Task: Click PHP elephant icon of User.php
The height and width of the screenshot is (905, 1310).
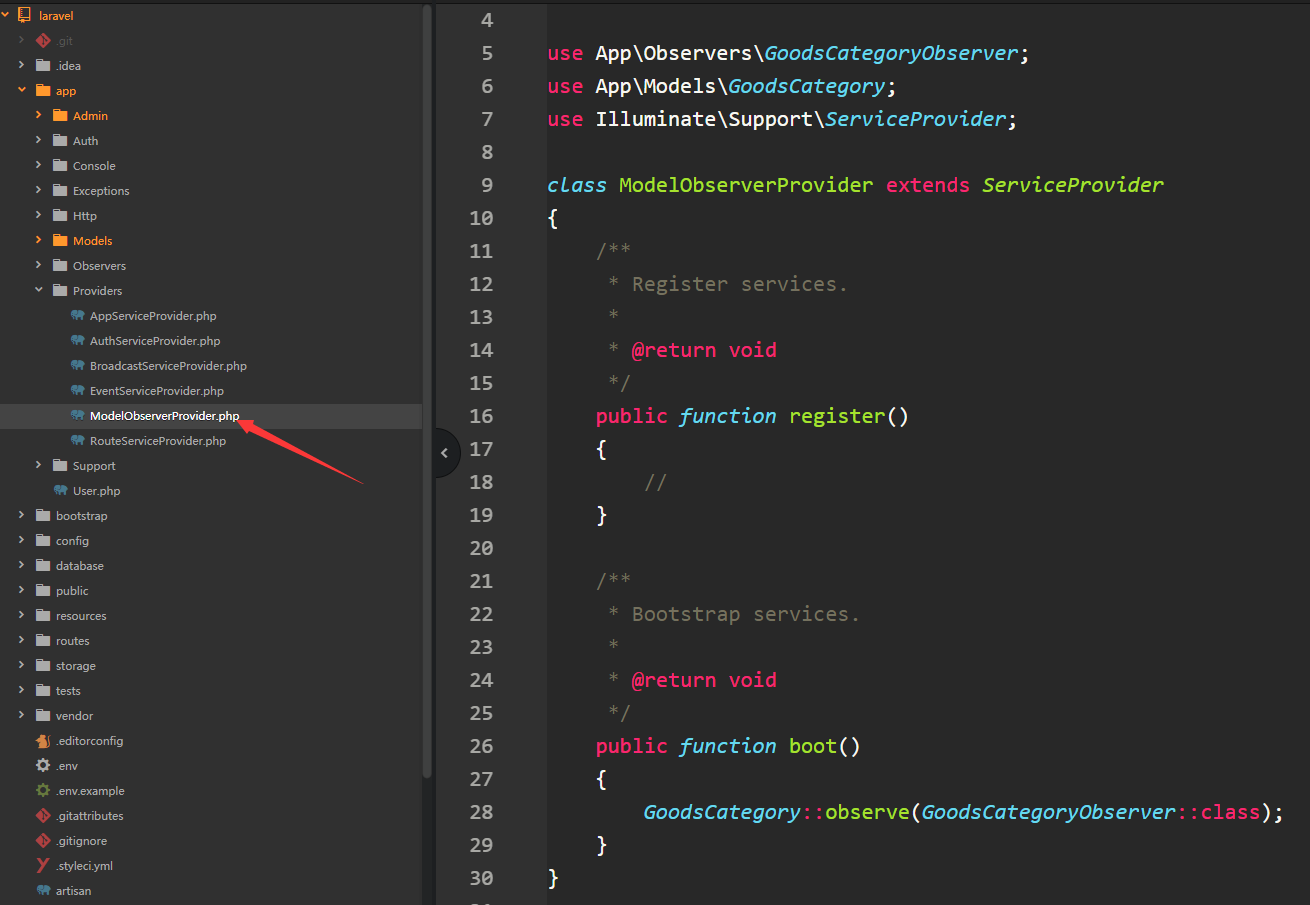Action: point(60,491)
